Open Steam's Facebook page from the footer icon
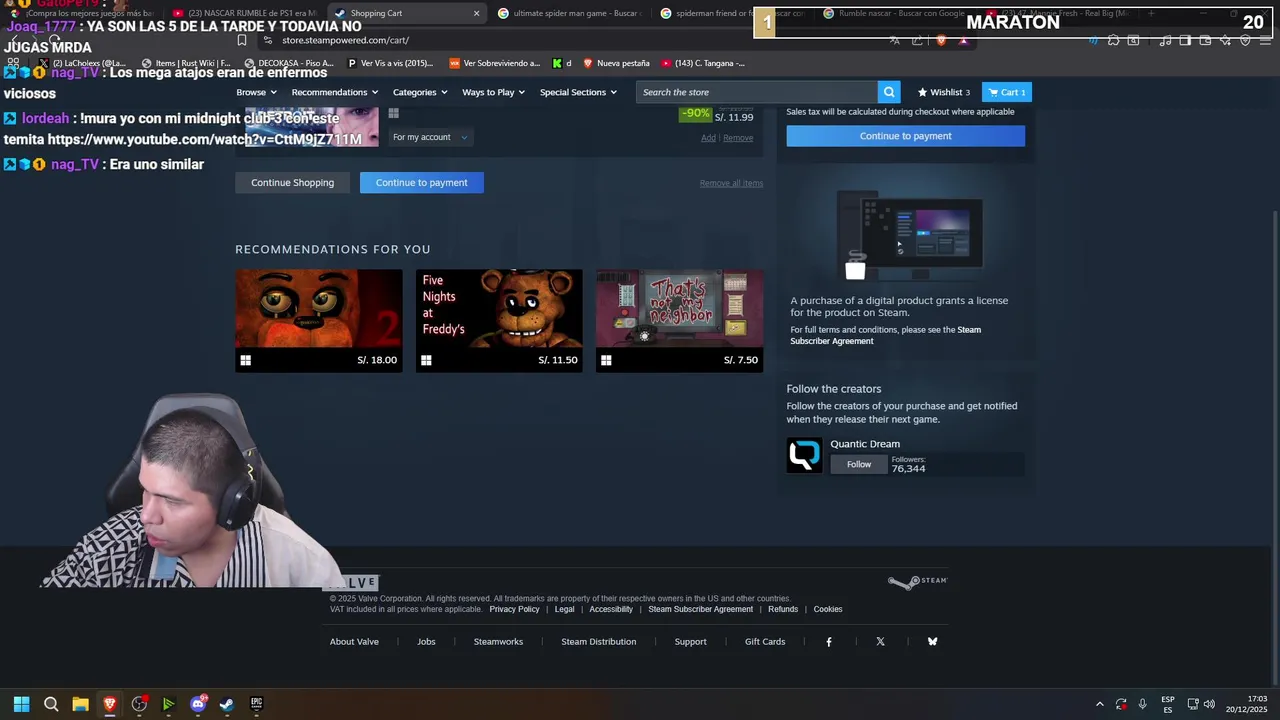This screenshot has height=720, width=1280. (x=829, y=642)
